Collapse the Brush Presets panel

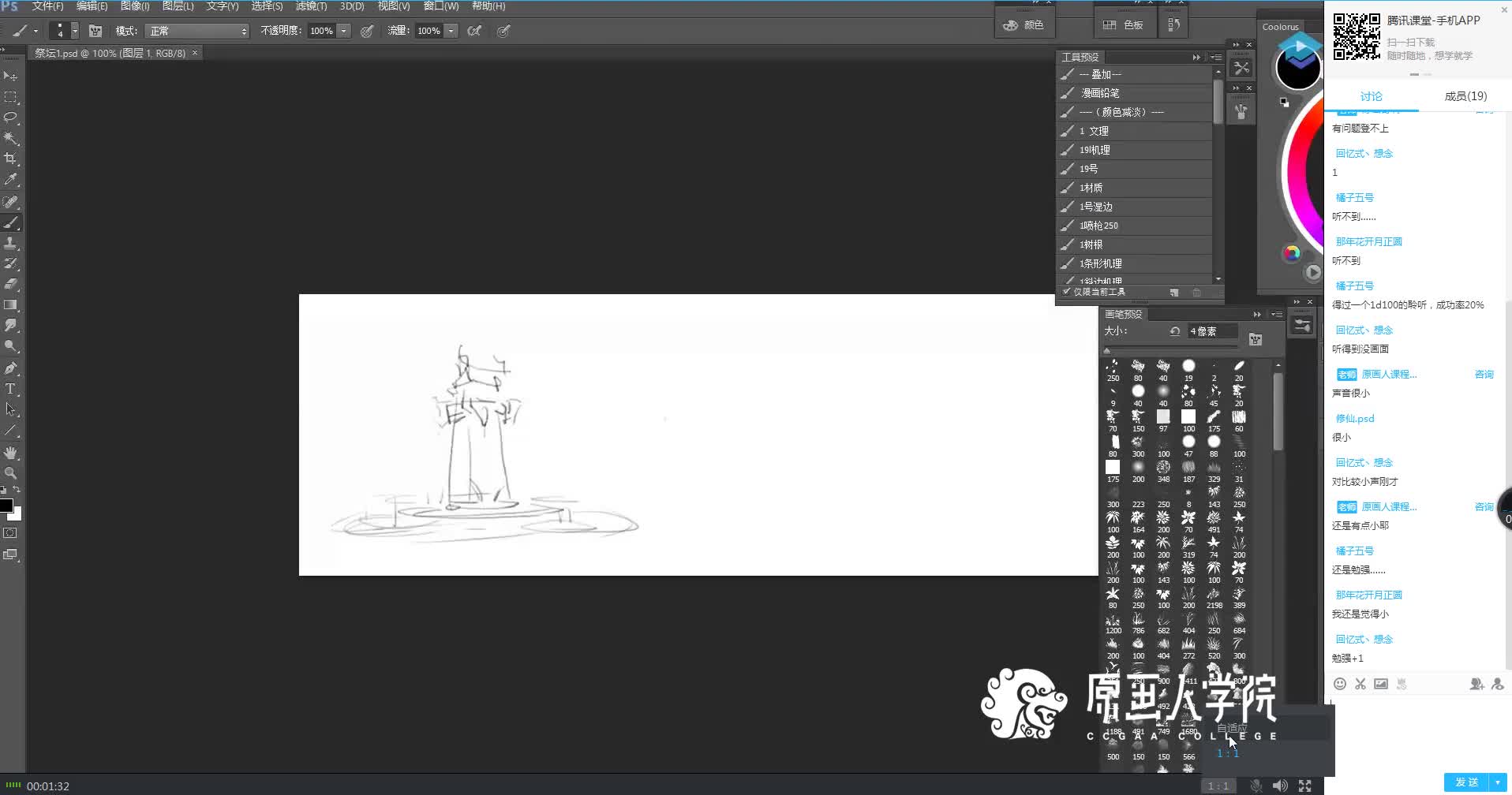click(1257, 314)
